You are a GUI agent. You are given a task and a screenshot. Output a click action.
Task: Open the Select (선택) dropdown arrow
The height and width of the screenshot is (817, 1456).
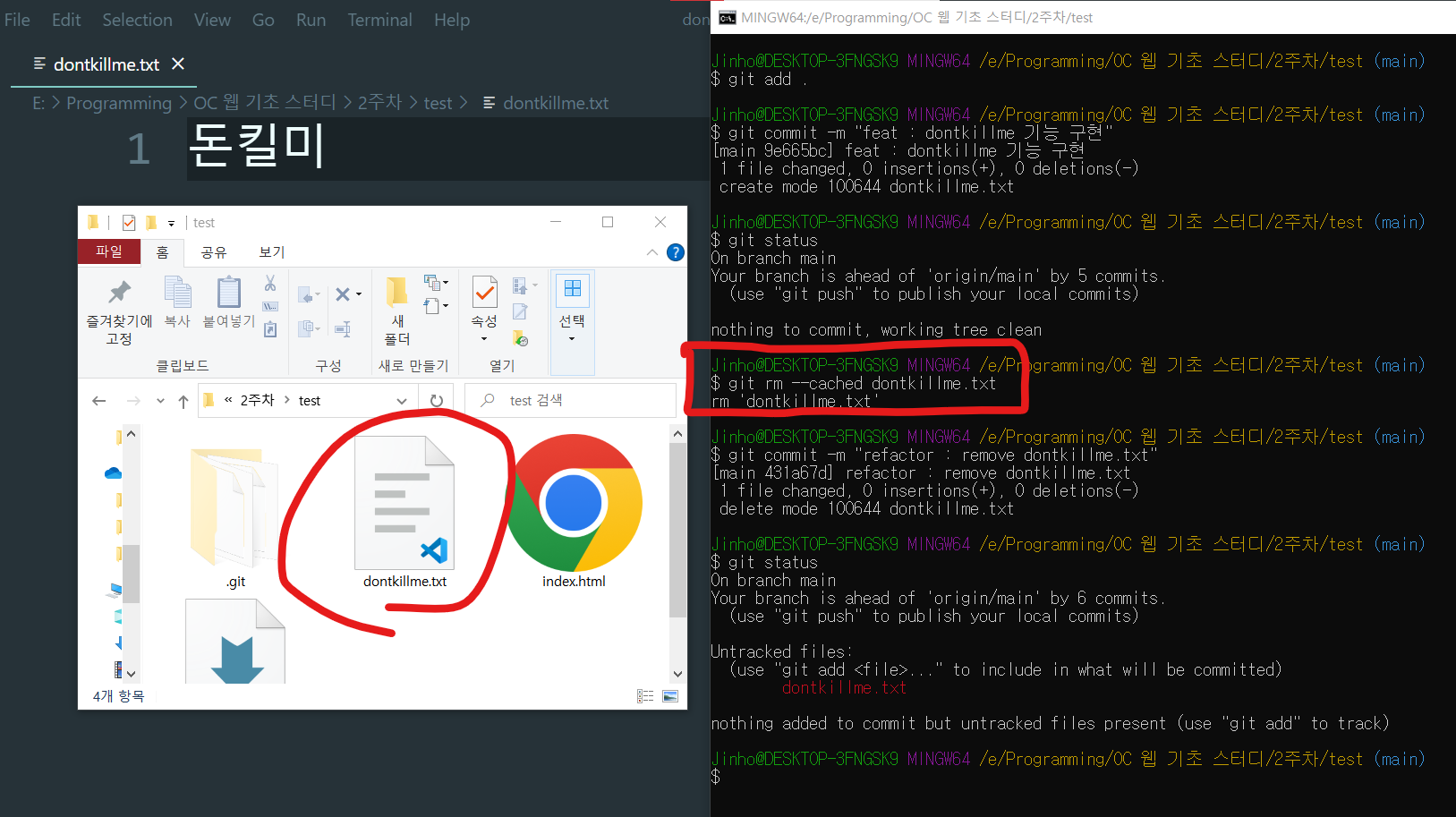tap(572, 339)
